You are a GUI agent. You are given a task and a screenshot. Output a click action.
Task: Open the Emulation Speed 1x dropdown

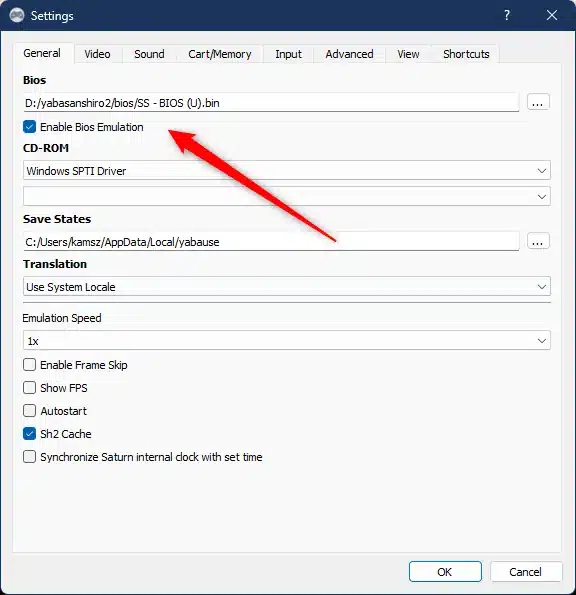coord(287,340)
